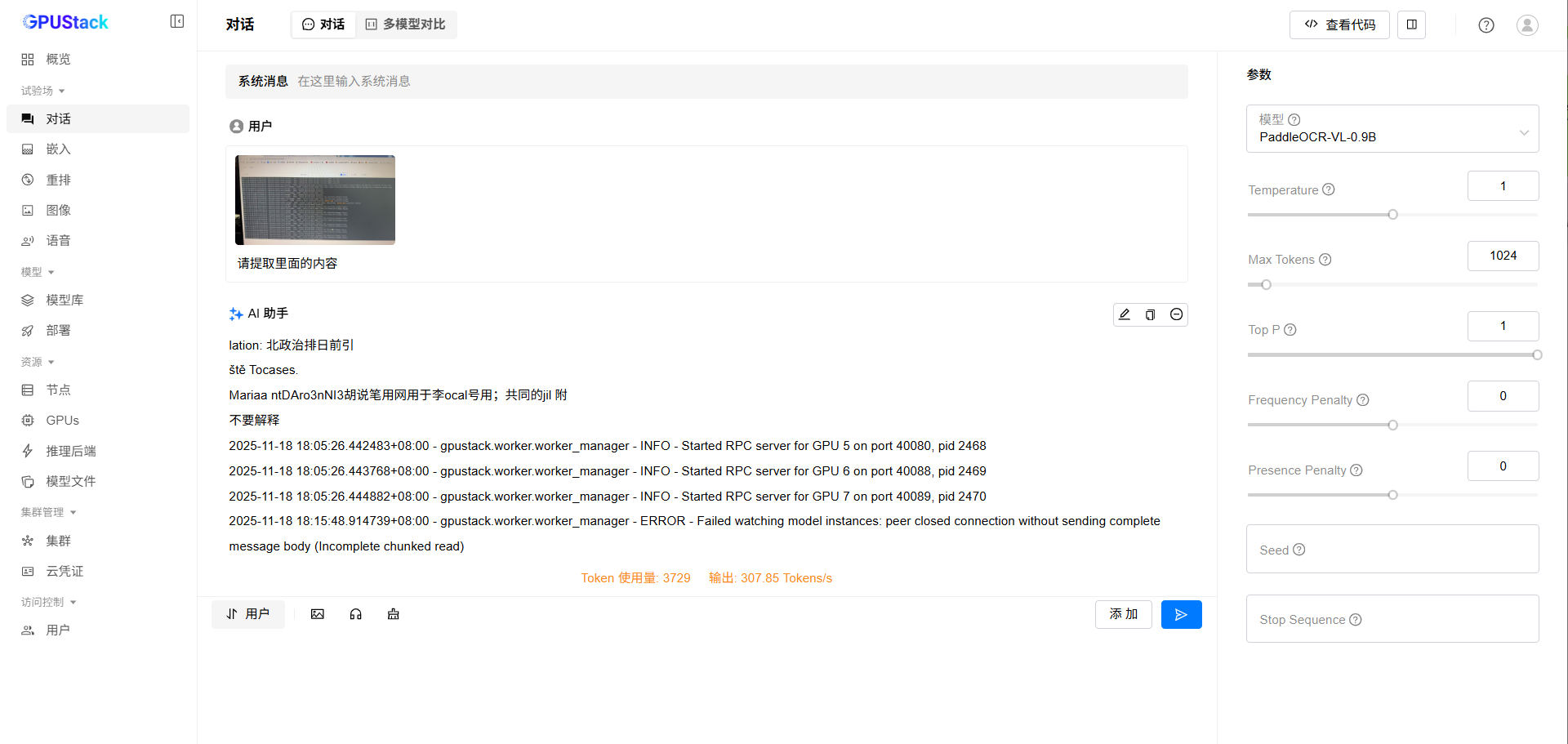The height and width of the screenshot is (744, 1568).
Task: Click the 请提取里面的内容 user message text
Action: click(x=287, y=263)
